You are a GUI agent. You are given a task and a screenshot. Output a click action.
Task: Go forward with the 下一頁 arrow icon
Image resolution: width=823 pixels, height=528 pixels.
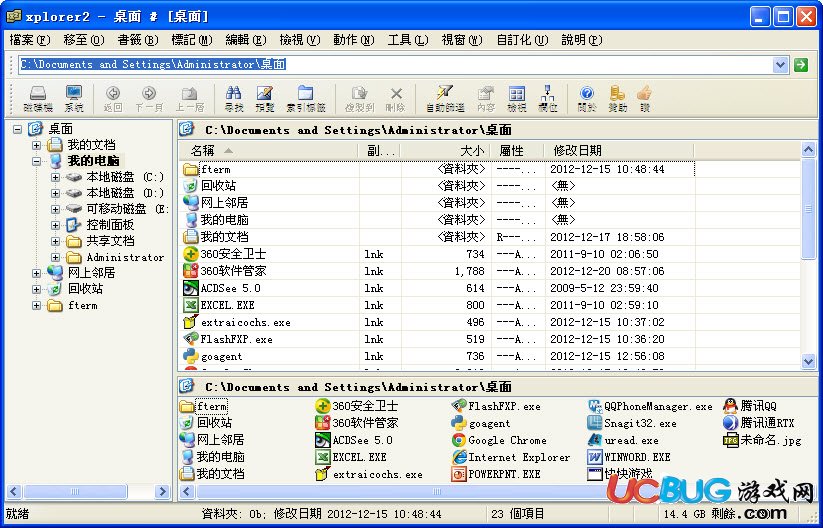(149, 98)
